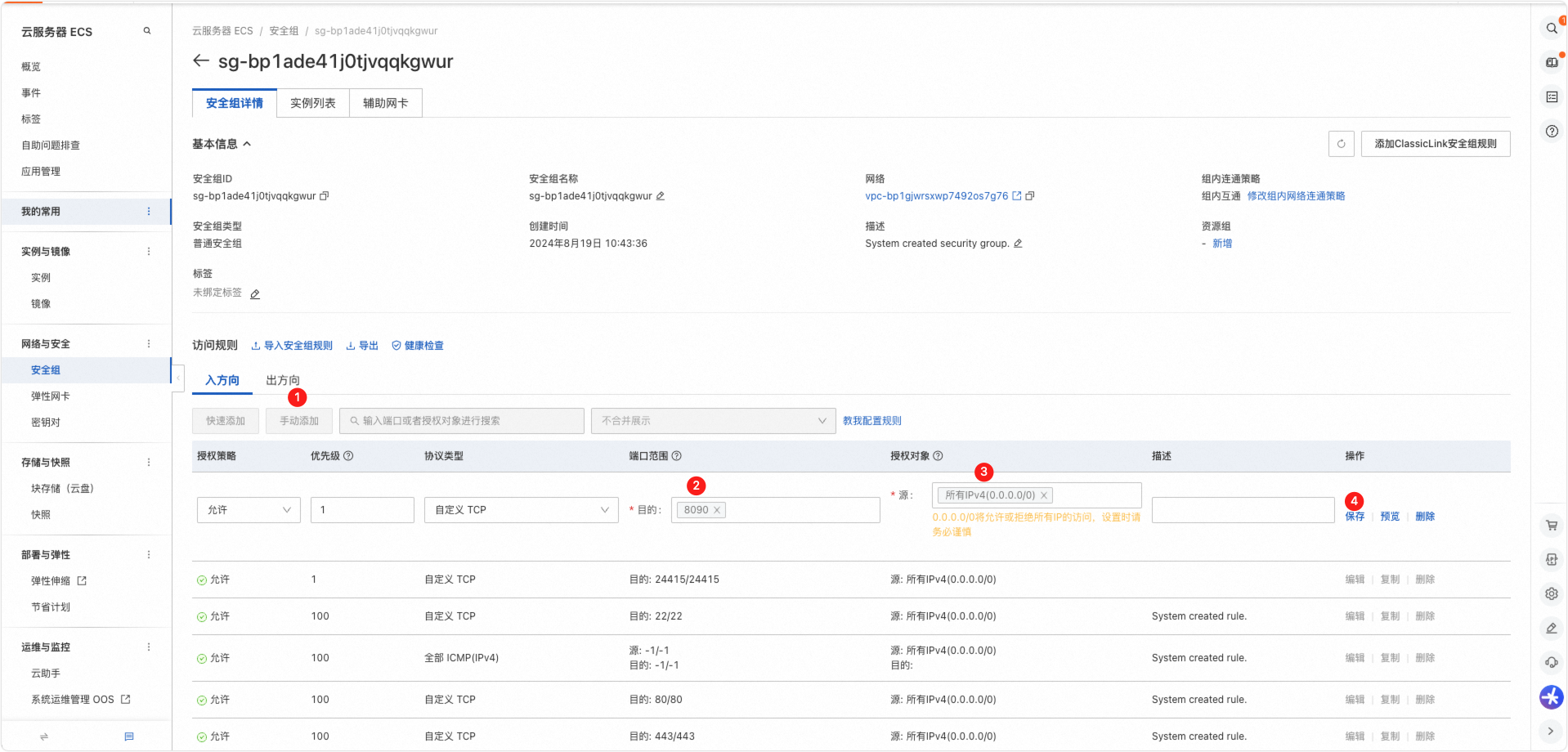Open the 不合并展示 dropdown

point(714,421)
